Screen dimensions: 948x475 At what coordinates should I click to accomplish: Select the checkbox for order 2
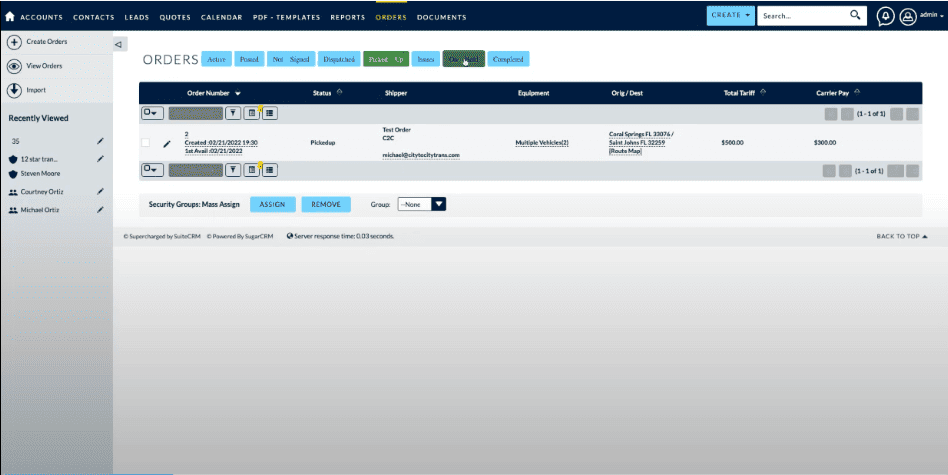coord(145,143)
